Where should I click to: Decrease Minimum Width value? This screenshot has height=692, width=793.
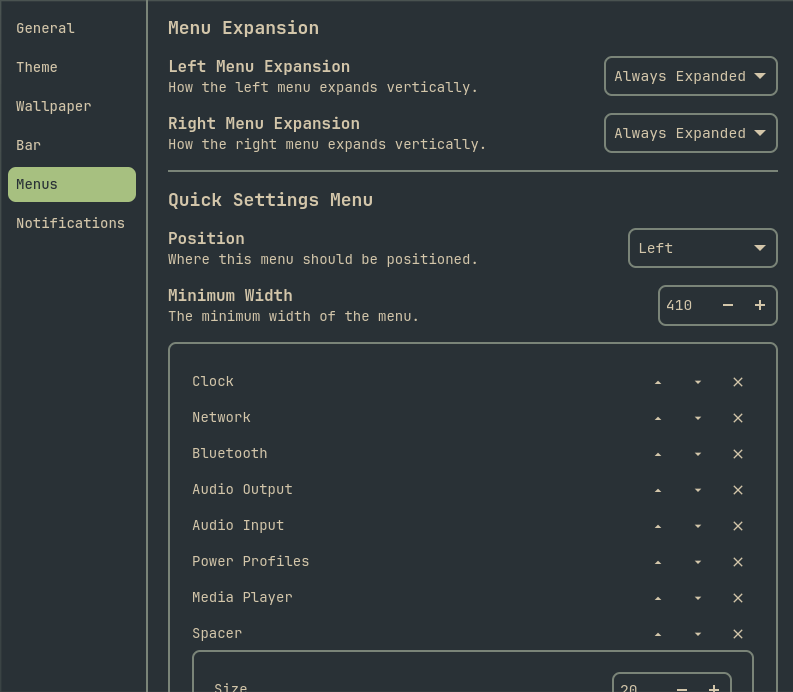(x=728, y=306)
